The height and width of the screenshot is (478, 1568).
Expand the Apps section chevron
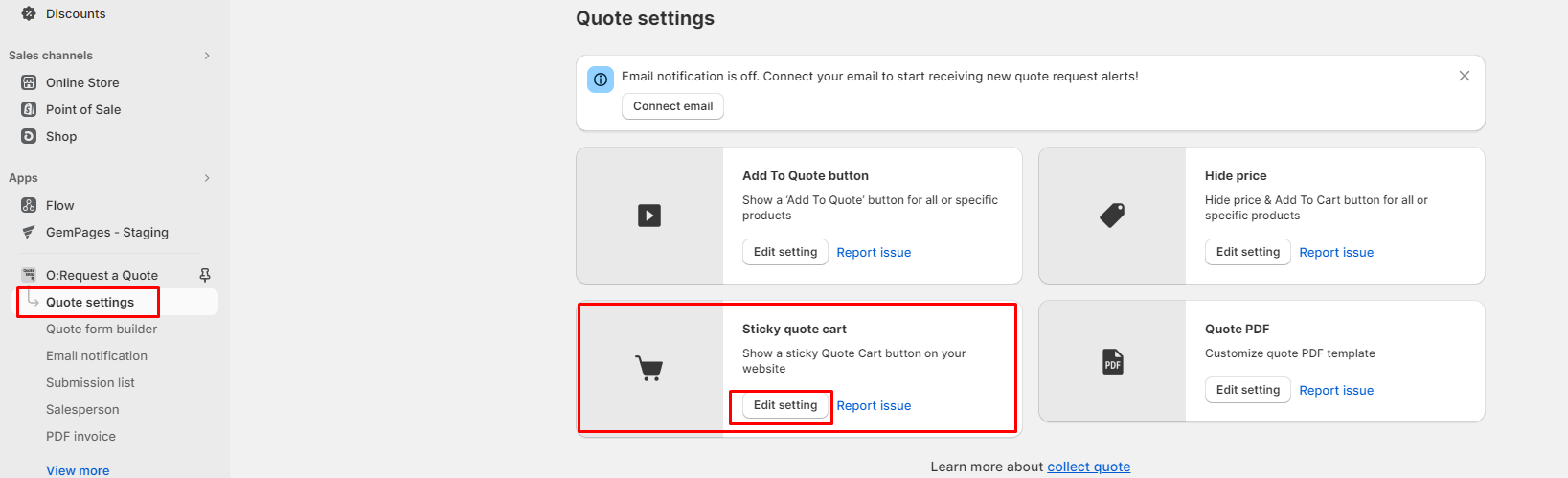point(207,178)
